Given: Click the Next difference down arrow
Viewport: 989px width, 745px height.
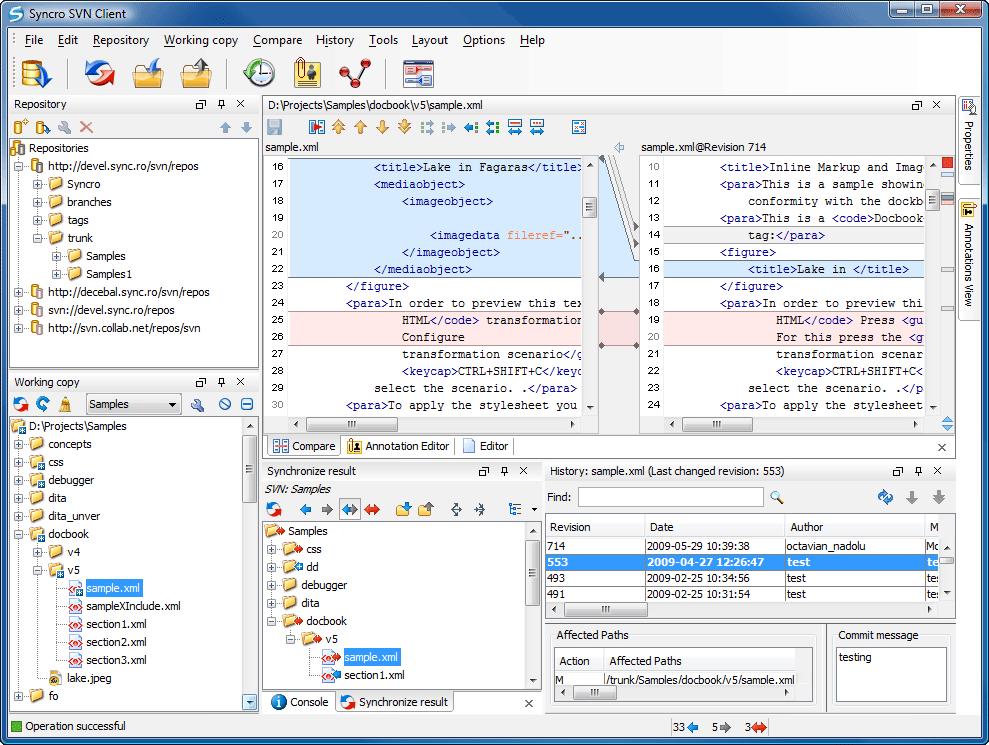Looking at the screenshot, I should pyautogui.click(x=382, y=127).
